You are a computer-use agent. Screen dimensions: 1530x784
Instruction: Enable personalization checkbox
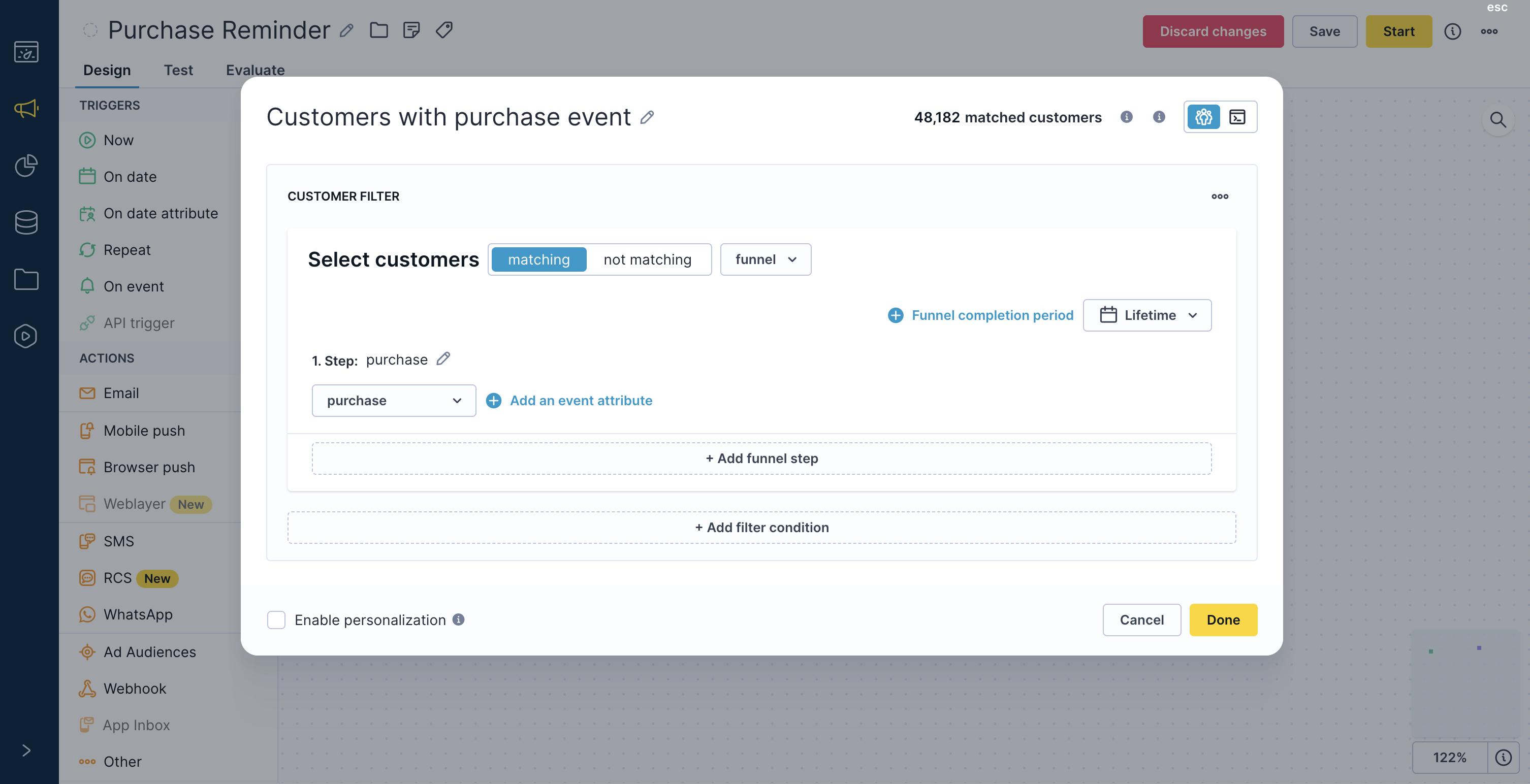point(276,619)
